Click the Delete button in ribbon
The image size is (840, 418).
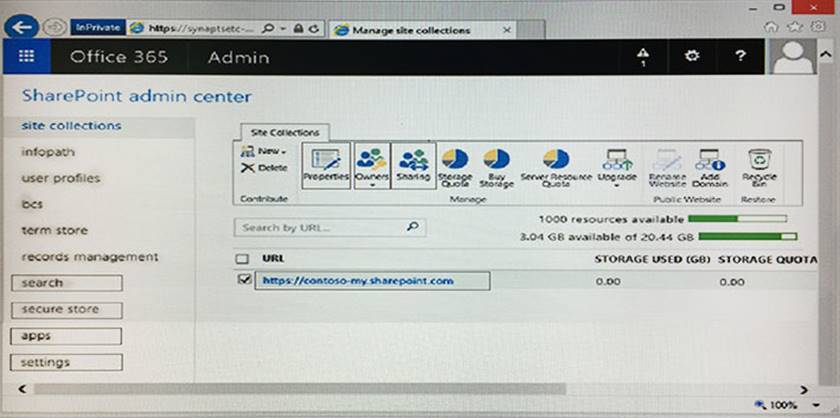(x=265, y=168)
